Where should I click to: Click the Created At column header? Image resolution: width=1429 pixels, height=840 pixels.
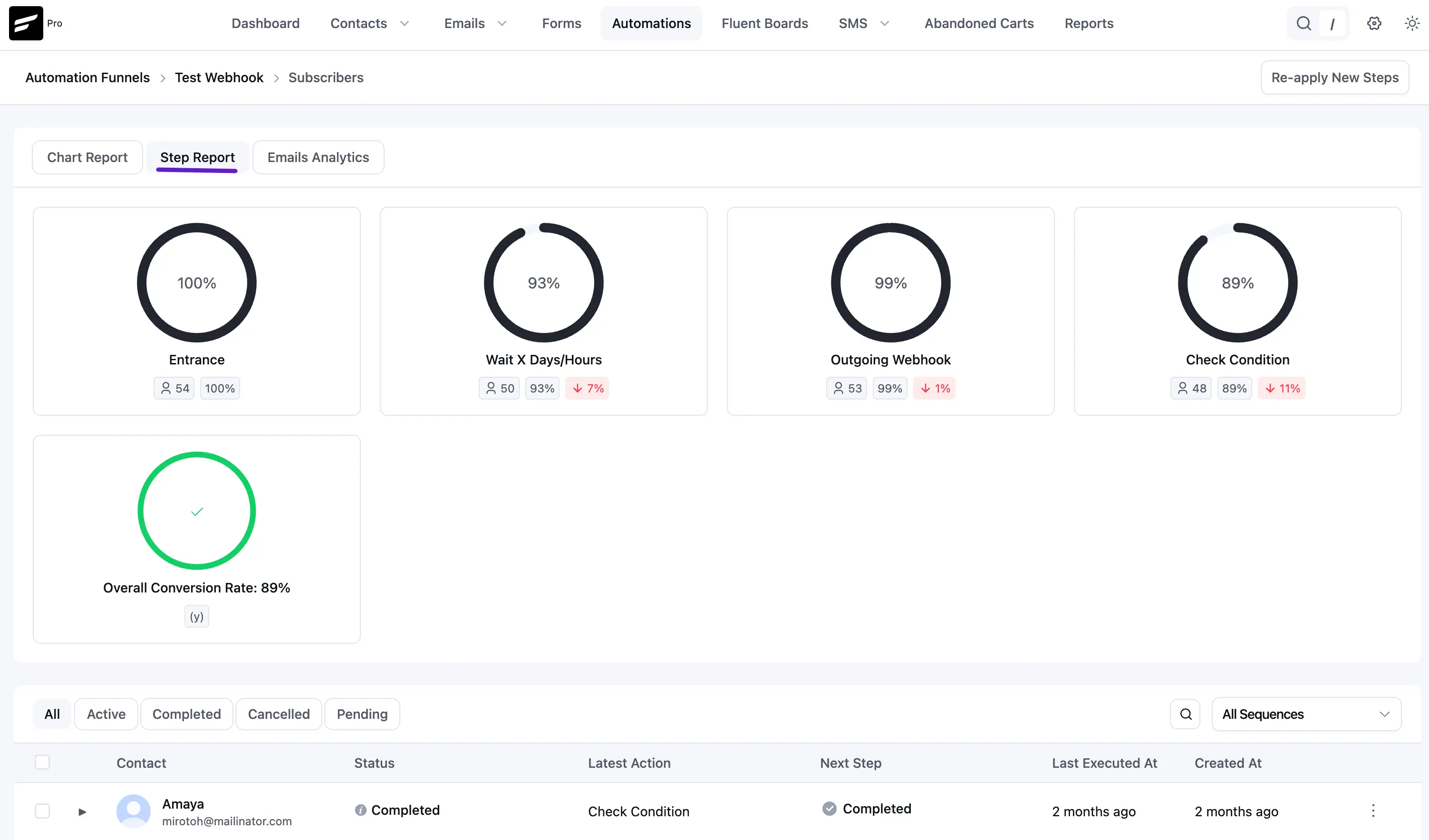click(1228, 763)
